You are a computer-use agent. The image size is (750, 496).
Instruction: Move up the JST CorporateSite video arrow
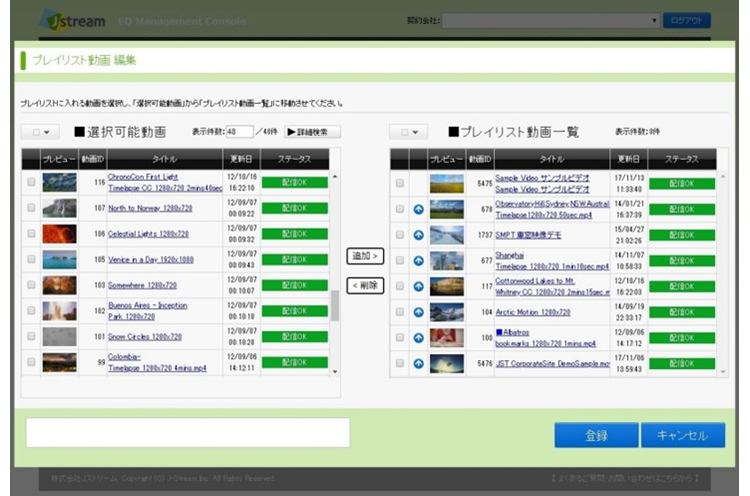click(x=419, y=364)
